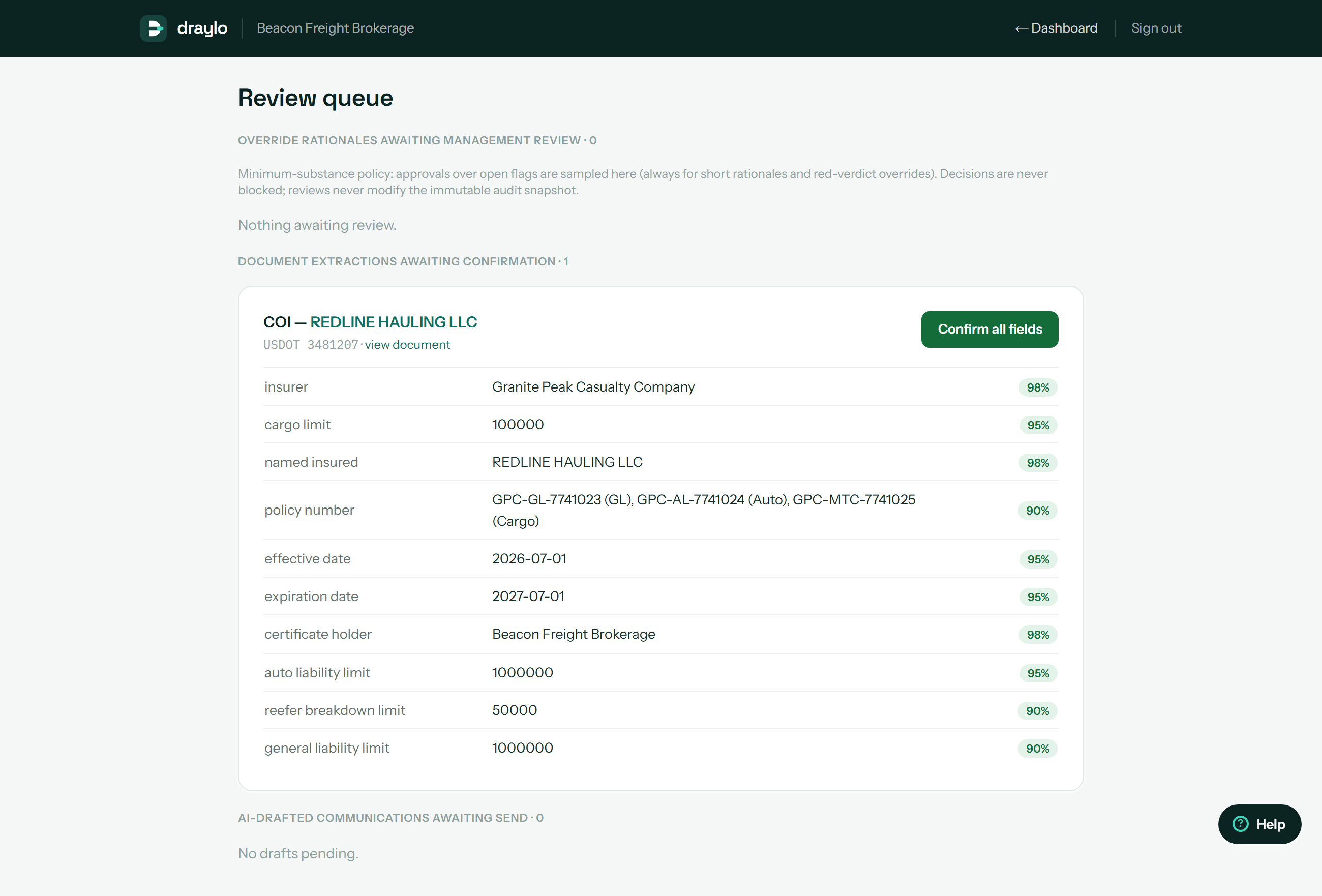Click the effective date 95% badge
Image resolution: width=1322 pixels, height=896 pixels.
pos(1038,559)
